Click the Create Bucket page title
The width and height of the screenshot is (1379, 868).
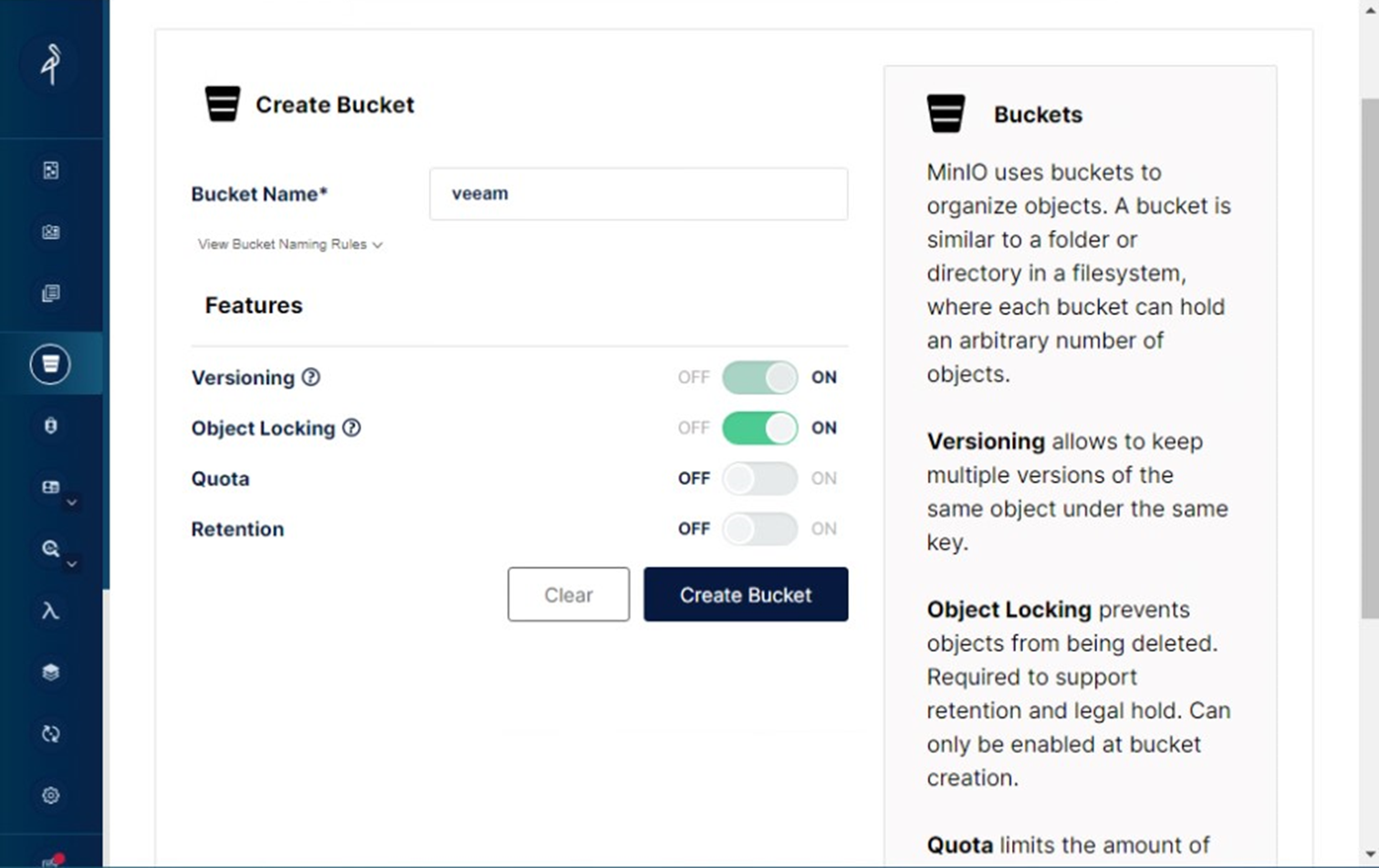(x=335, y=104)
